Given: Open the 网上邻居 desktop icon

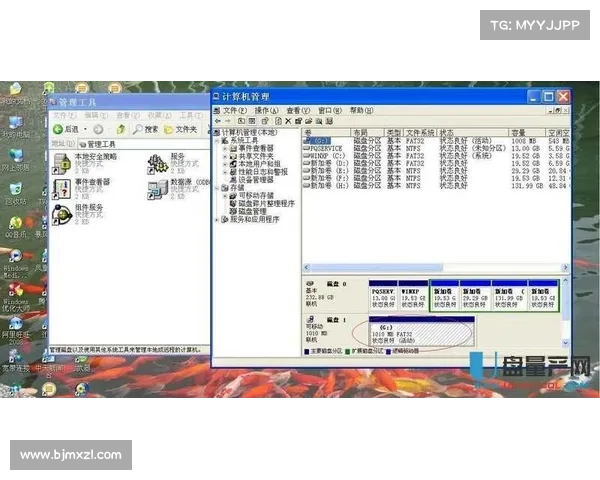Looking at the screenshot, I should tap(15, 156).
